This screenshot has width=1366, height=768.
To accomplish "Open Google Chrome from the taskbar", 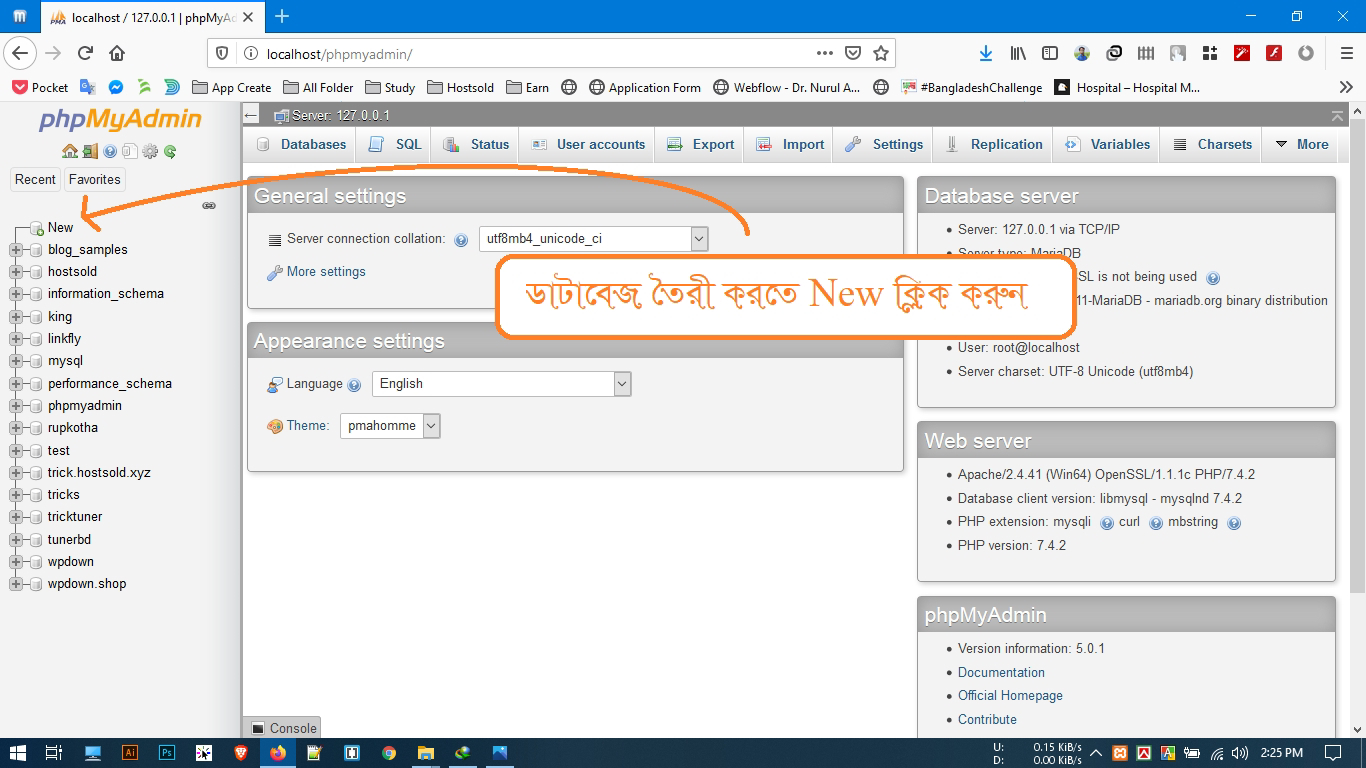I will (x=389, y=753).
